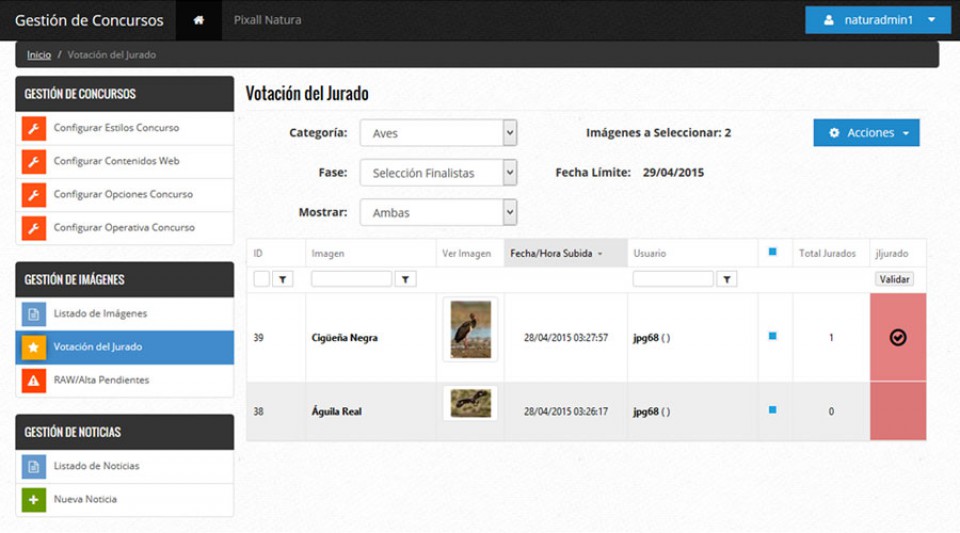960x533 pixels.
Task: Open the Mostrar dropdown showing Ambas
Action: [x=438, y=212]
